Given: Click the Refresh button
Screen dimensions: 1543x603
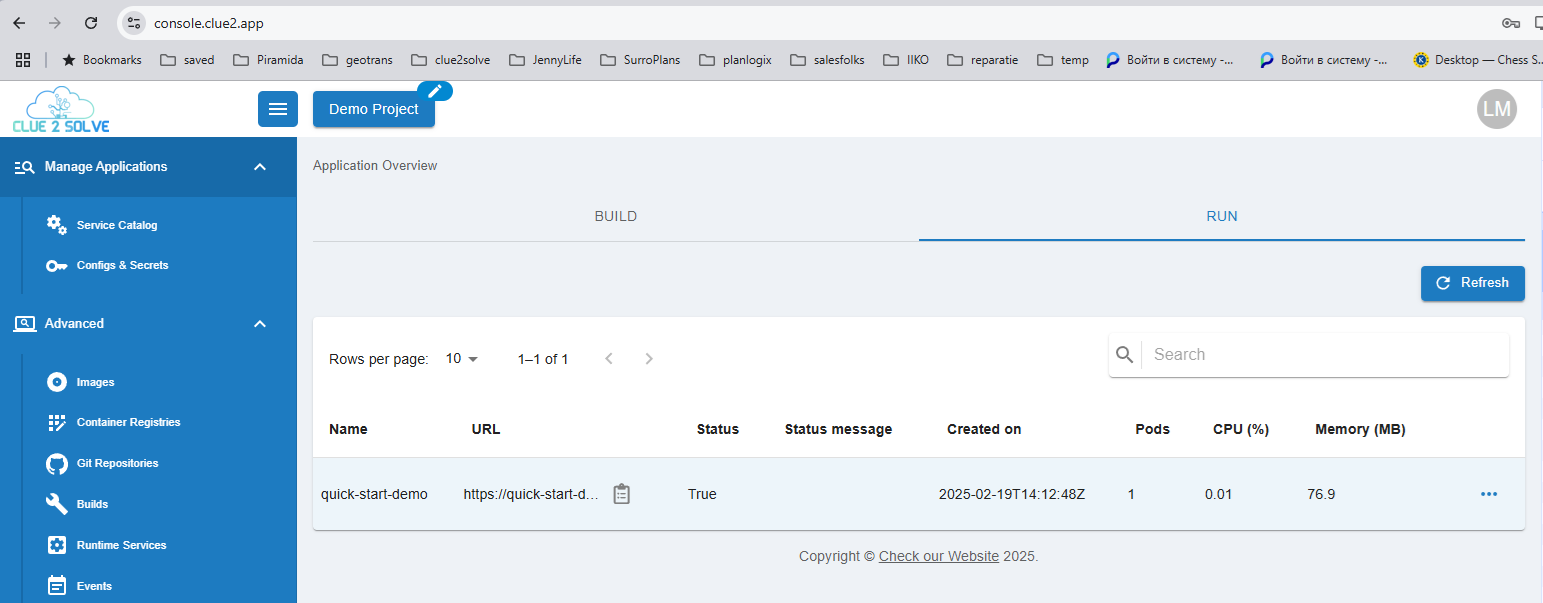Looking at the screenshot, I should coord(1472,283).
